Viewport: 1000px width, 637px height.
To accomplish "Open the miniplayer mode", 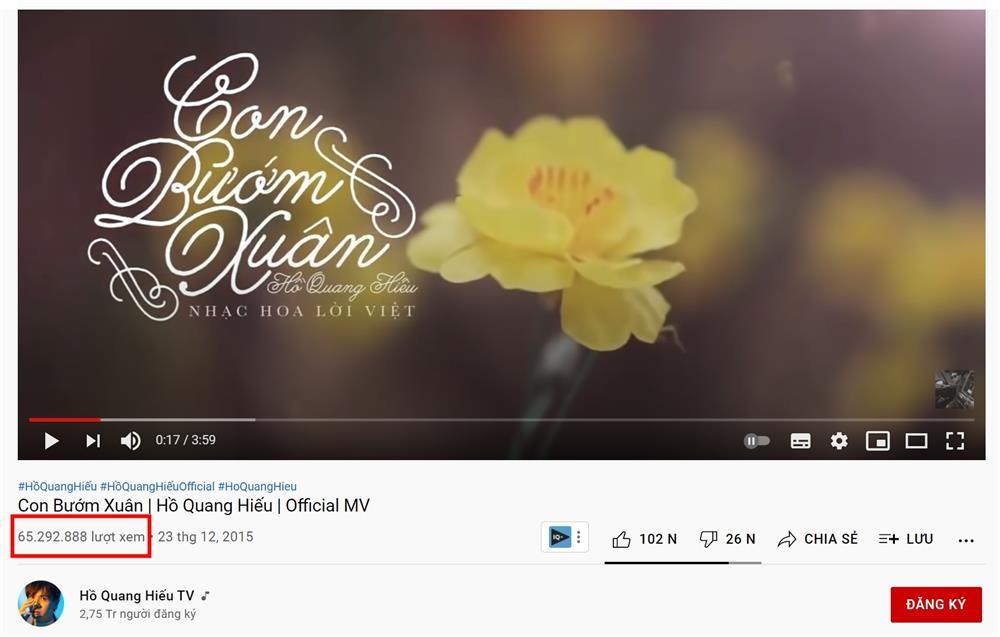I will tap(878, 441).
